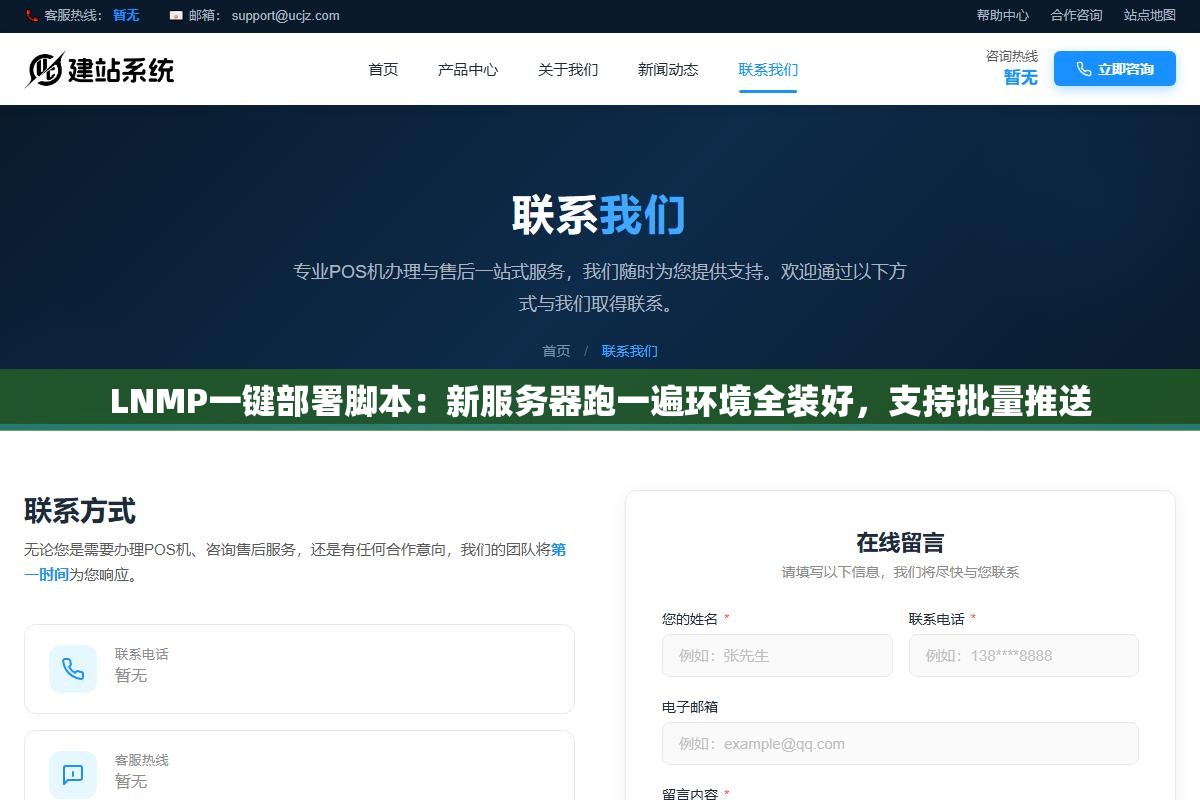The height and width of the screenshot is (800, 1200).
Task: Open the 首页 navigation menu item
Action: coord(383,69)
